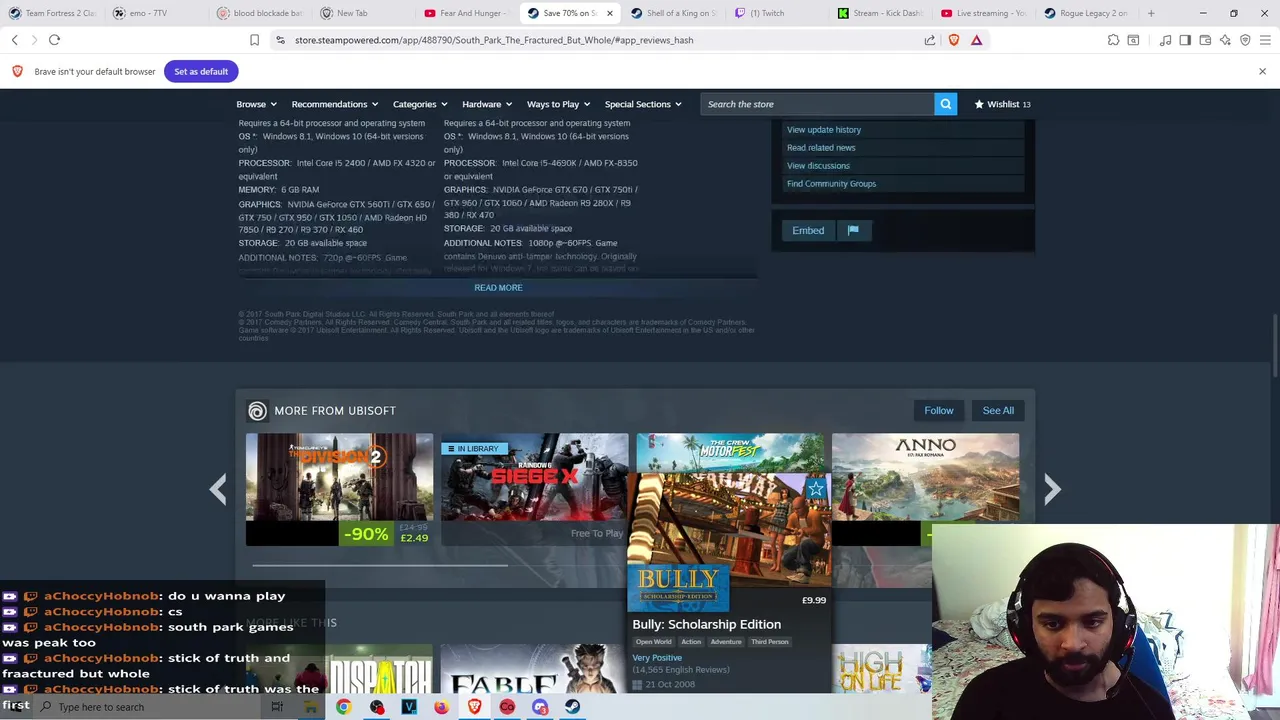Show previous Ubisoft games with left arrow
This screenshot has width=1280, height=720.
pyautogui.click(x=218, y=489)
